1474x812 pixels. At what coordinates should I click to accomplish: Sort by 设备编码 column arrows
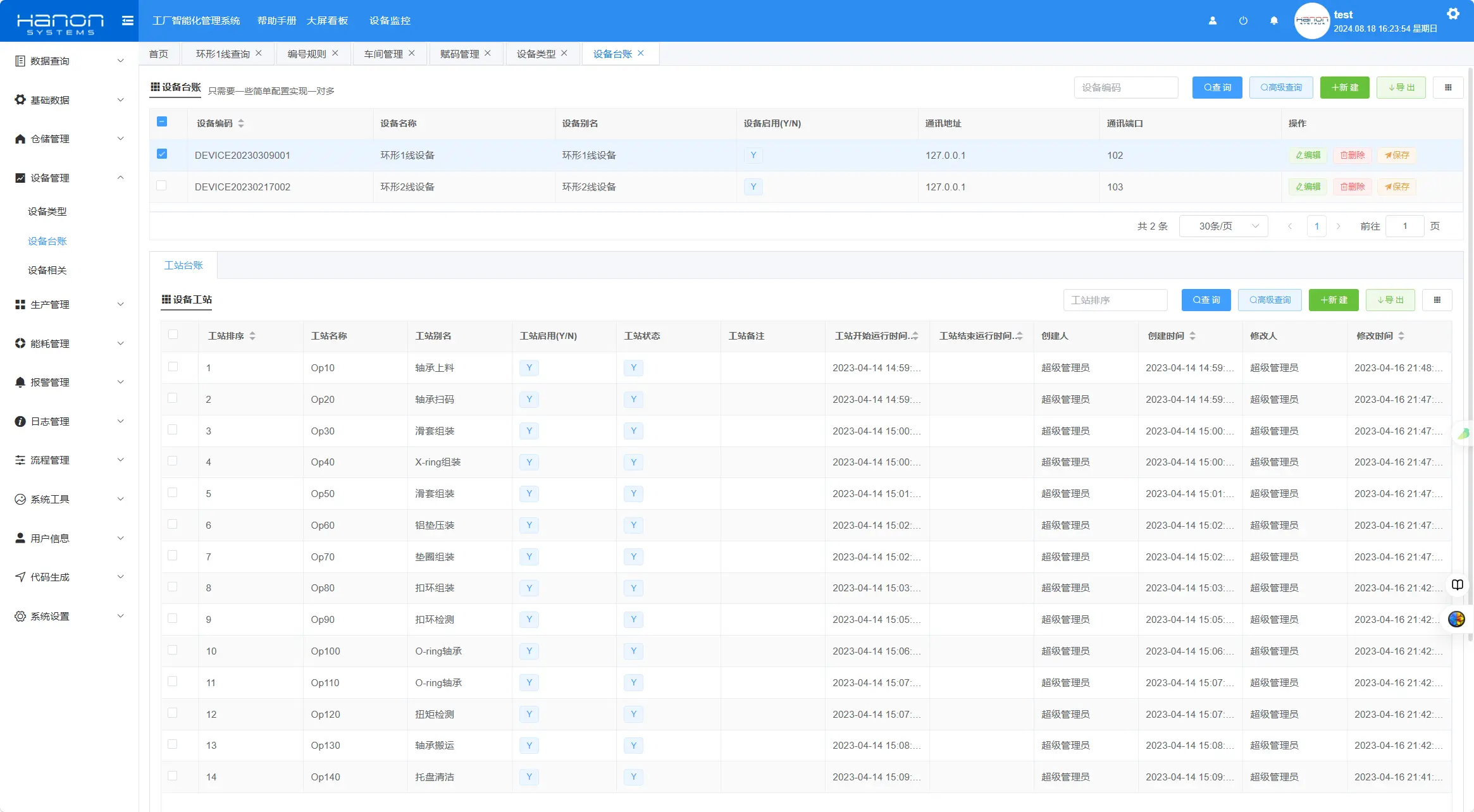point(241,123)
